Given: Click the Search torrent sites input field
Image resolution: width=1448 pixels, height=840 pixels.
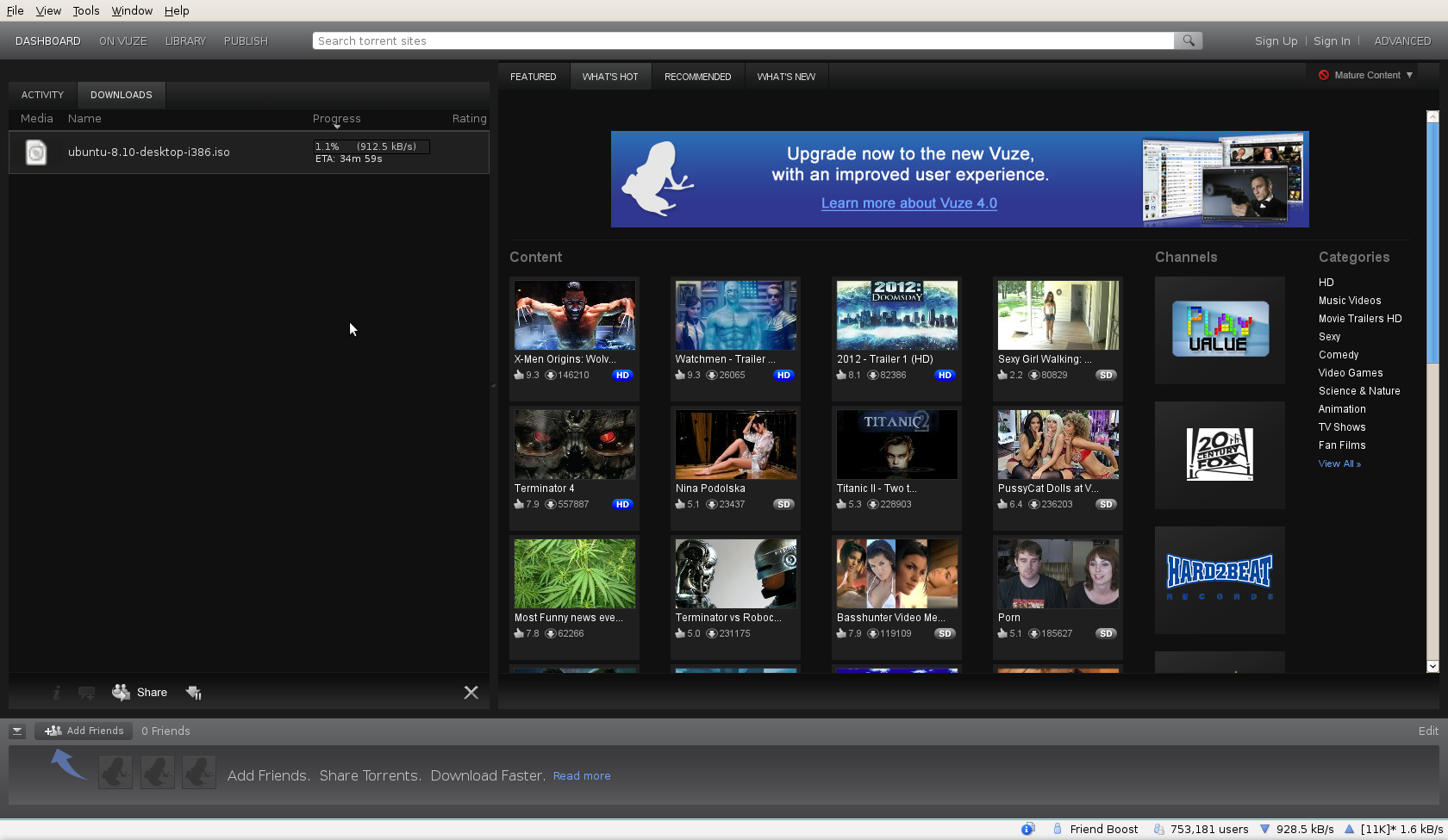Looking at the screenshot, I should 743,40.
